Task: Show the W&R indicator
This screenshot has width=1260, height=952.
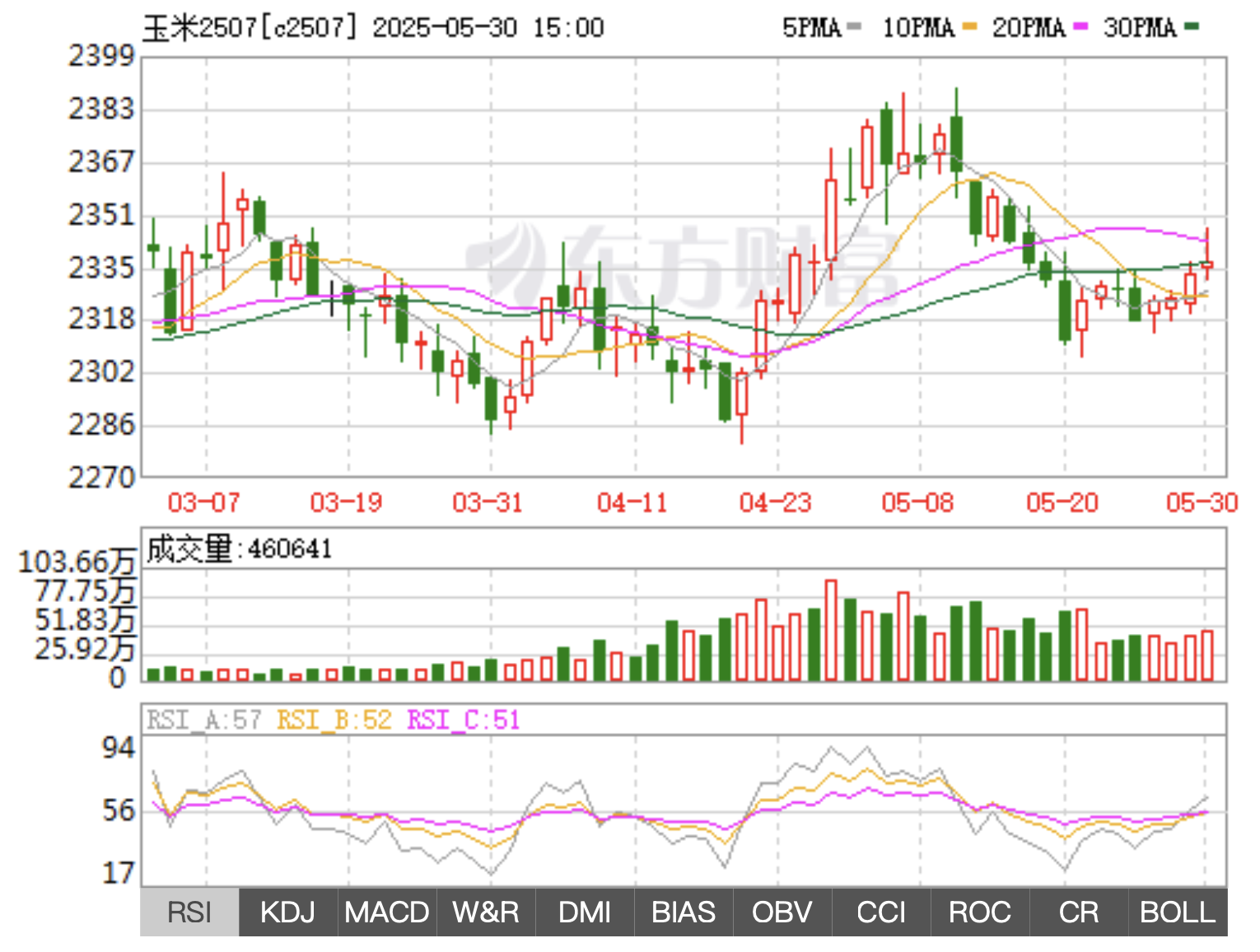Action: (486, 912)
